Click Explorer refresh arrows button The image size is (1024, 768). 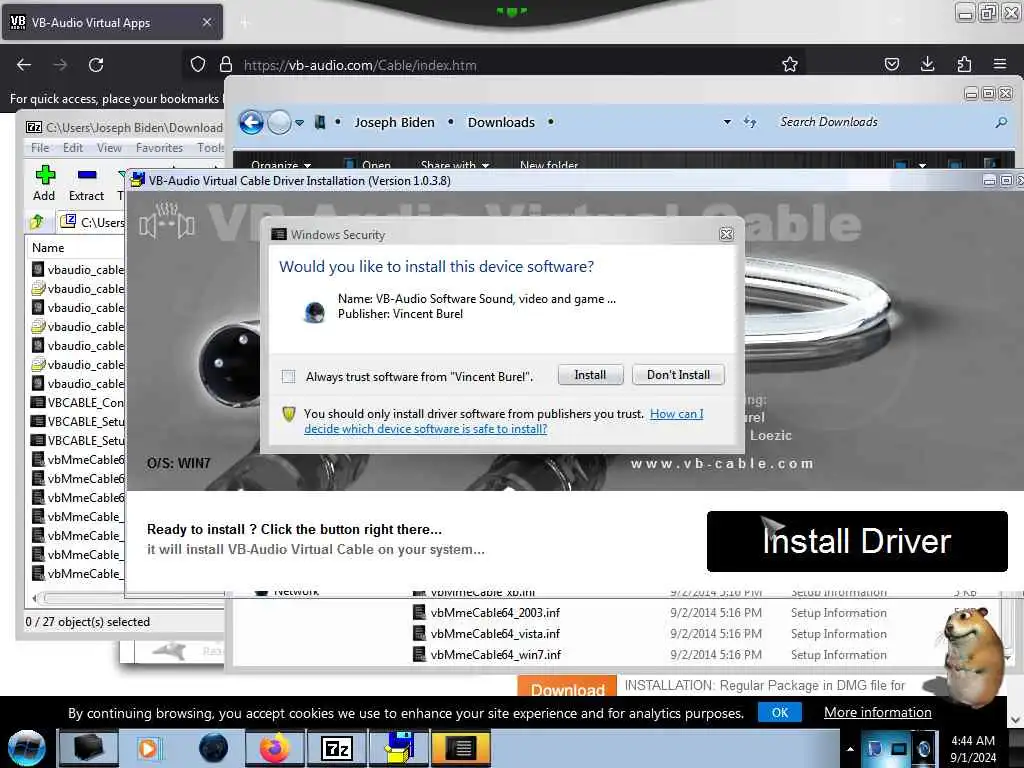(750, 122)
